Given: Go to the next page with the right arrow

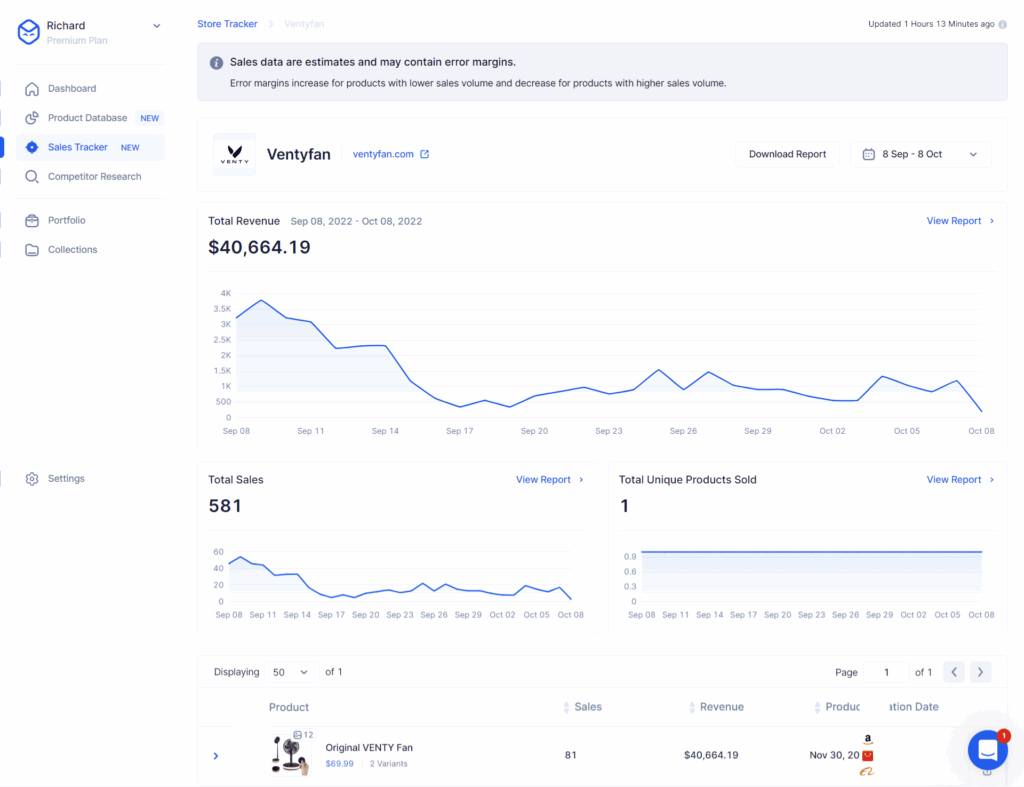Looking at the screenshot, I should [980, 672].
